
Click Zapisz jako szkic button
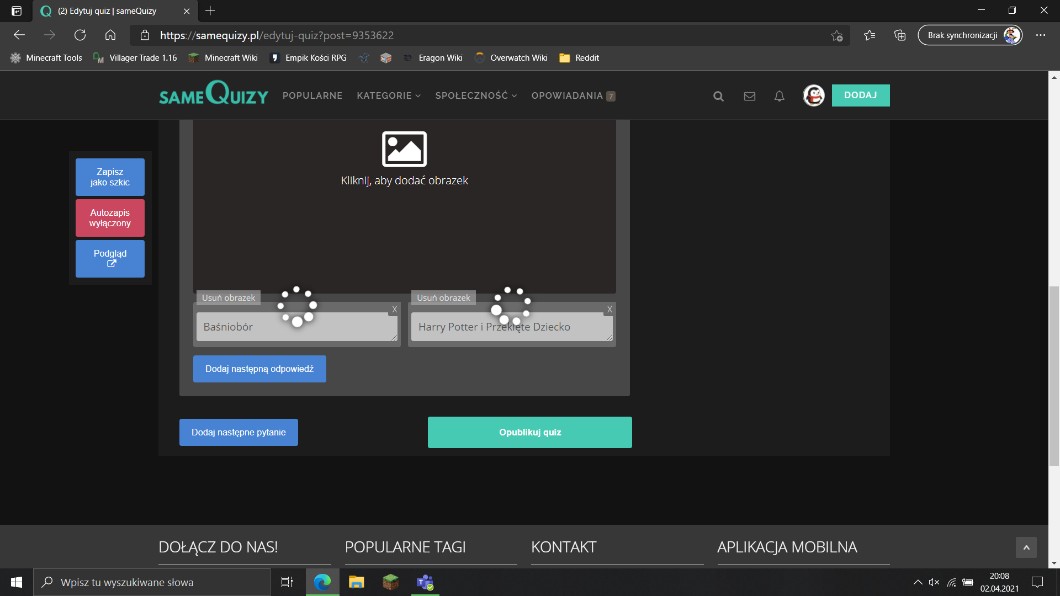[110, 177]
